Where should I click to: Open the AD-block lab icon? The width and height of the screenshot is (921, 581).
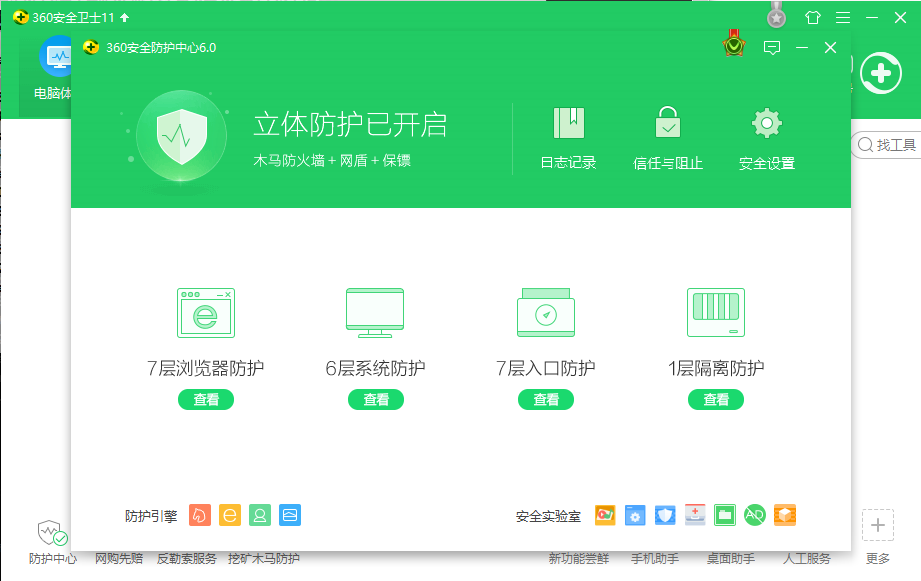(x=755, y=515)
